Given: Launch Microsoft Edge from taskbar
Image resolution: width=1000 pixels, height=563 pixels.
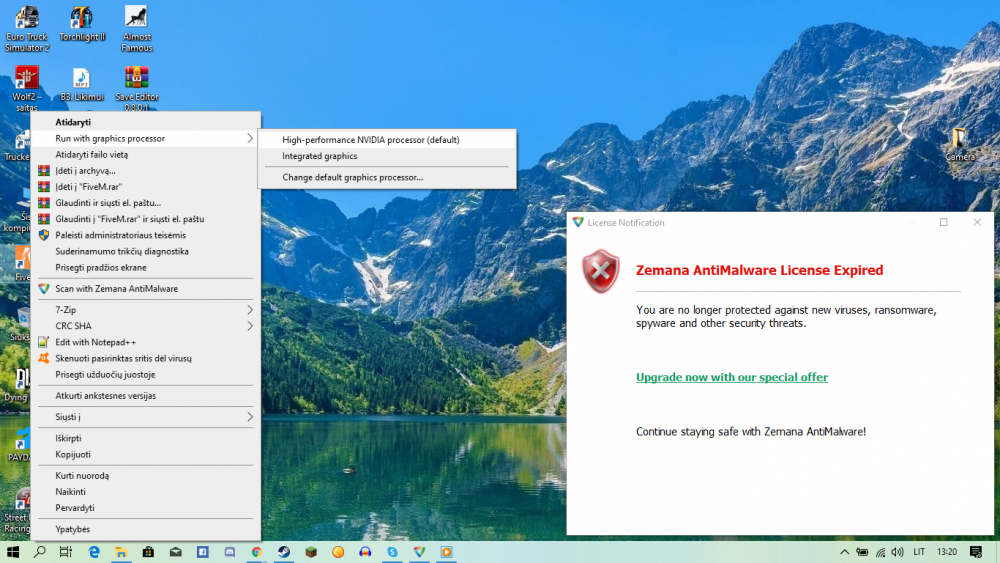Looking at the screenshot, I should 94,552.
